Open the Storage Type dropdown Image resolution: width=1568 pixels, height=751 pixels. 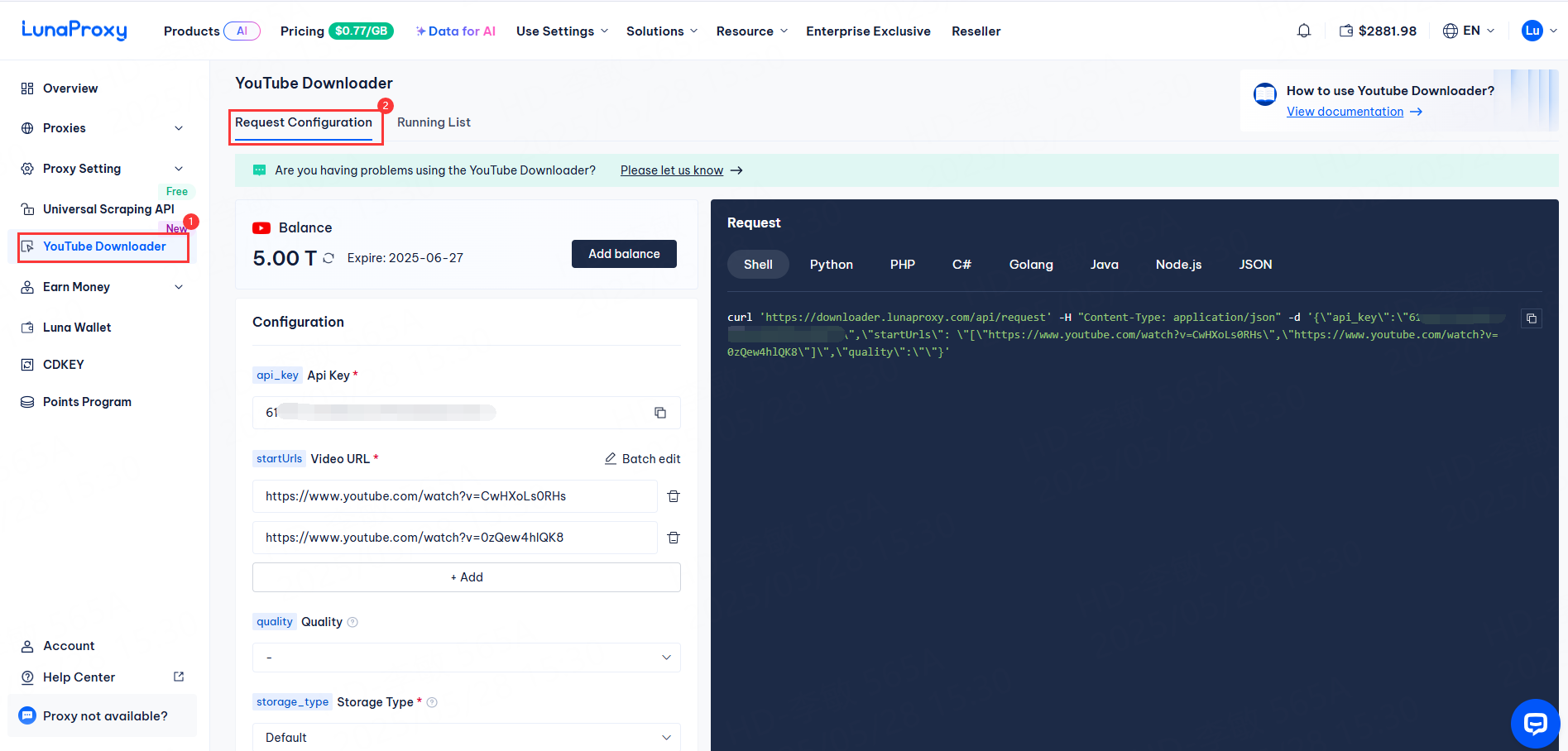click(466, 737)
